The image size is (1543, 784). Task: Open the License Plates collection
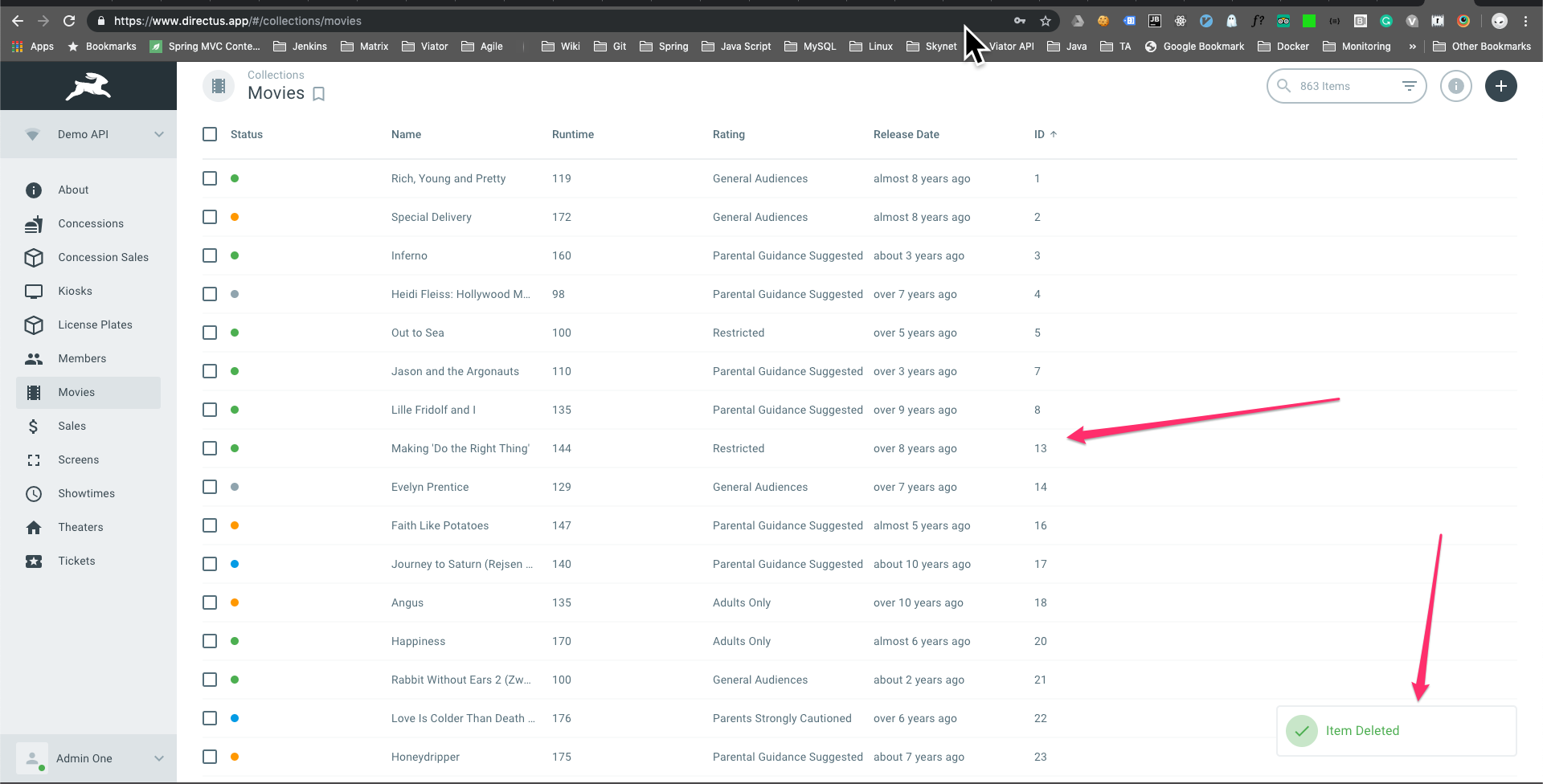(95, 325)
